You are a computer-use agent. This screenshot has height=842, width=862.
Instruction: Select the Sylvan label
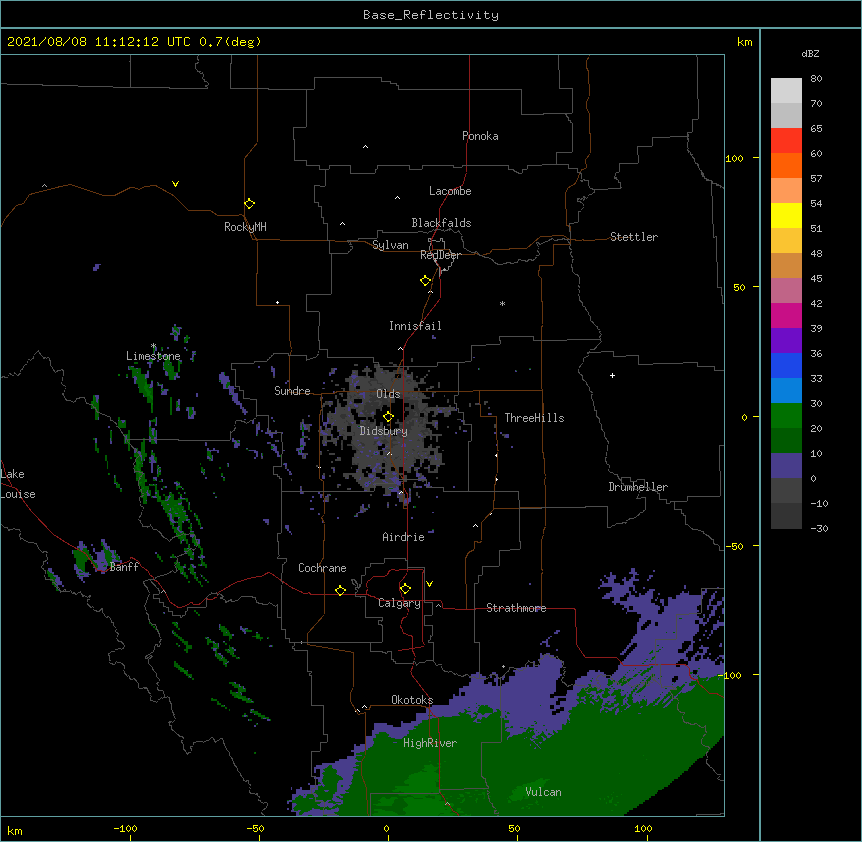coord(390,245)
